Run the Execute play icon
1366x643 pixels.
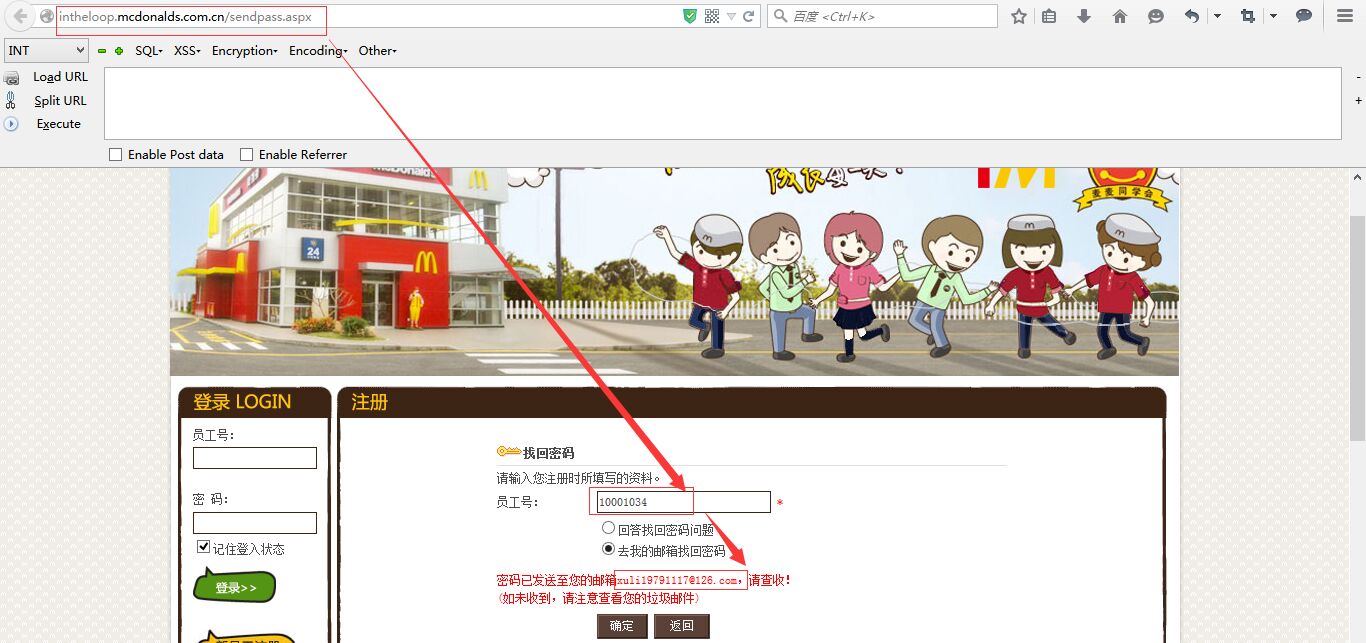(11, 124)
